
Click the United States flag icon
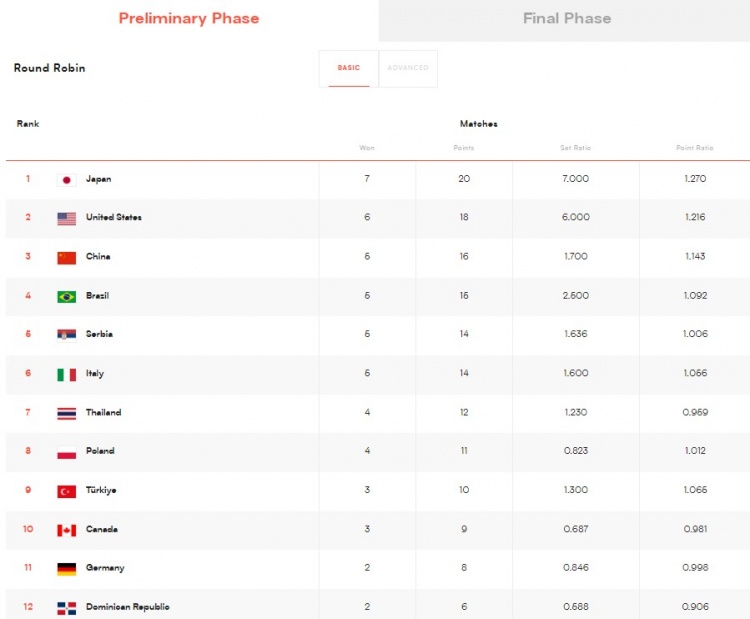[x=66, y=219]
